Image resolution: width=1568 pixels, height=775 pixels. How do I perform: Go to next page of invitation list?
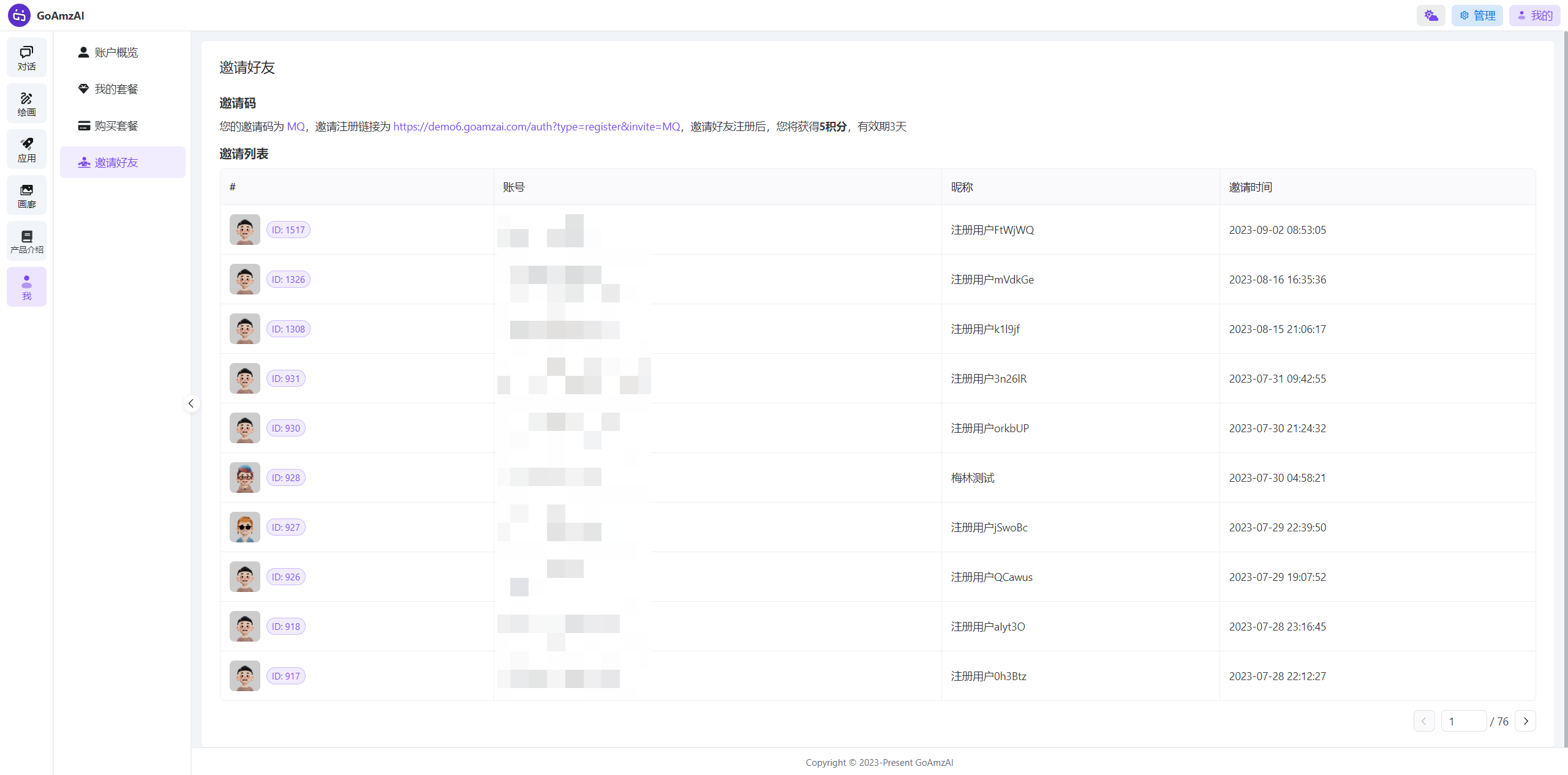coord(1525,721)
